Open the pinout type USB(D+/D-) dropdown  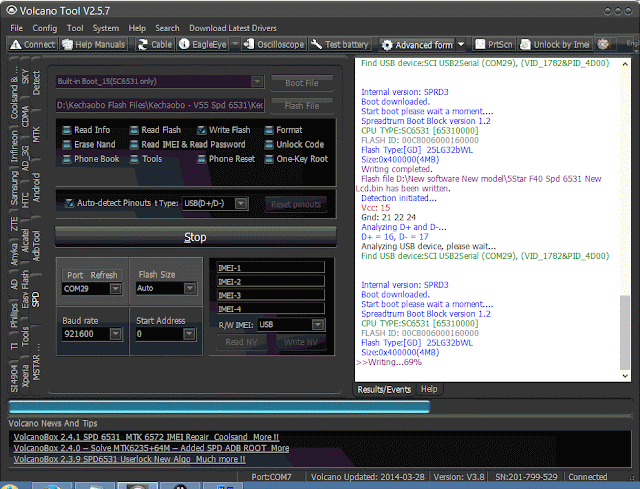(x=241, y=203)
